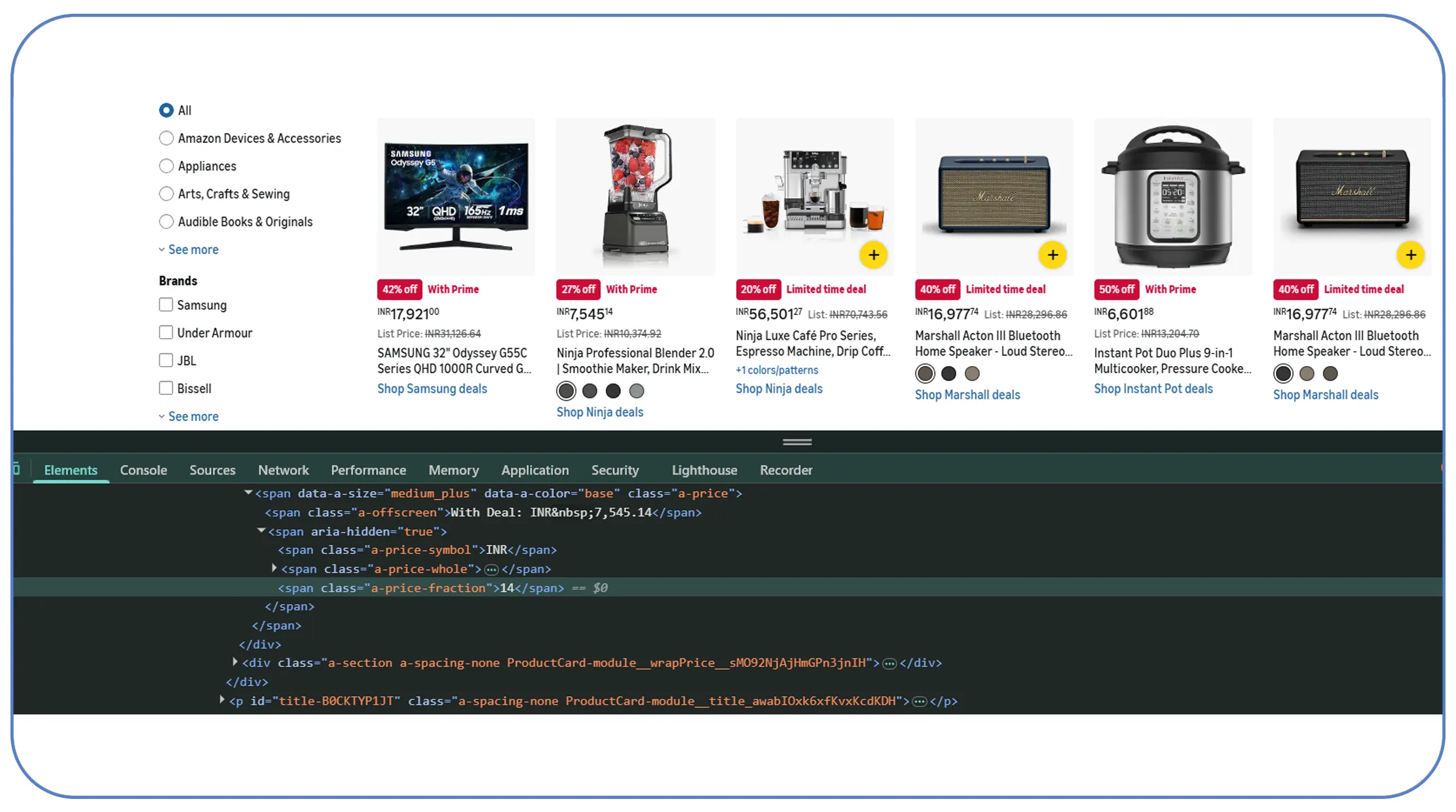The width and height of the screenshot is (1456, 812).
Task: Click ellipsis icon in a-price-whole span
Action: 491,569
